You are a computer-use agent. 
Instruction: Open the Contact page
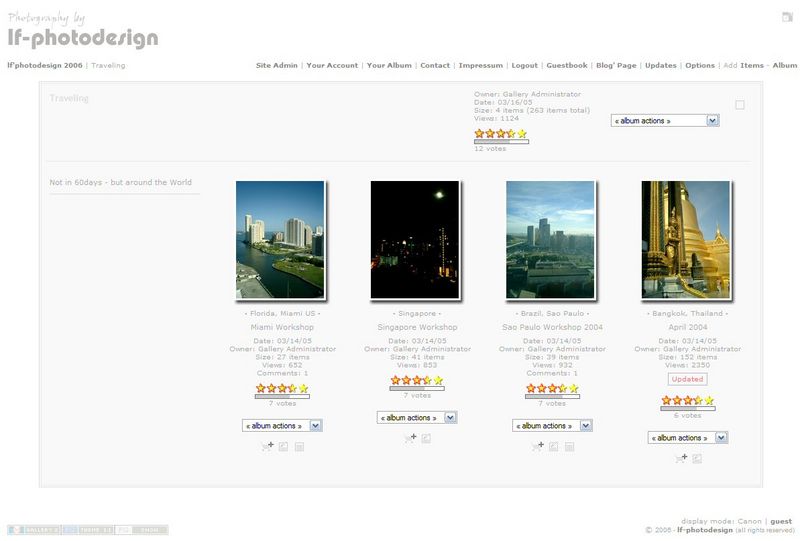pos(435,65)
